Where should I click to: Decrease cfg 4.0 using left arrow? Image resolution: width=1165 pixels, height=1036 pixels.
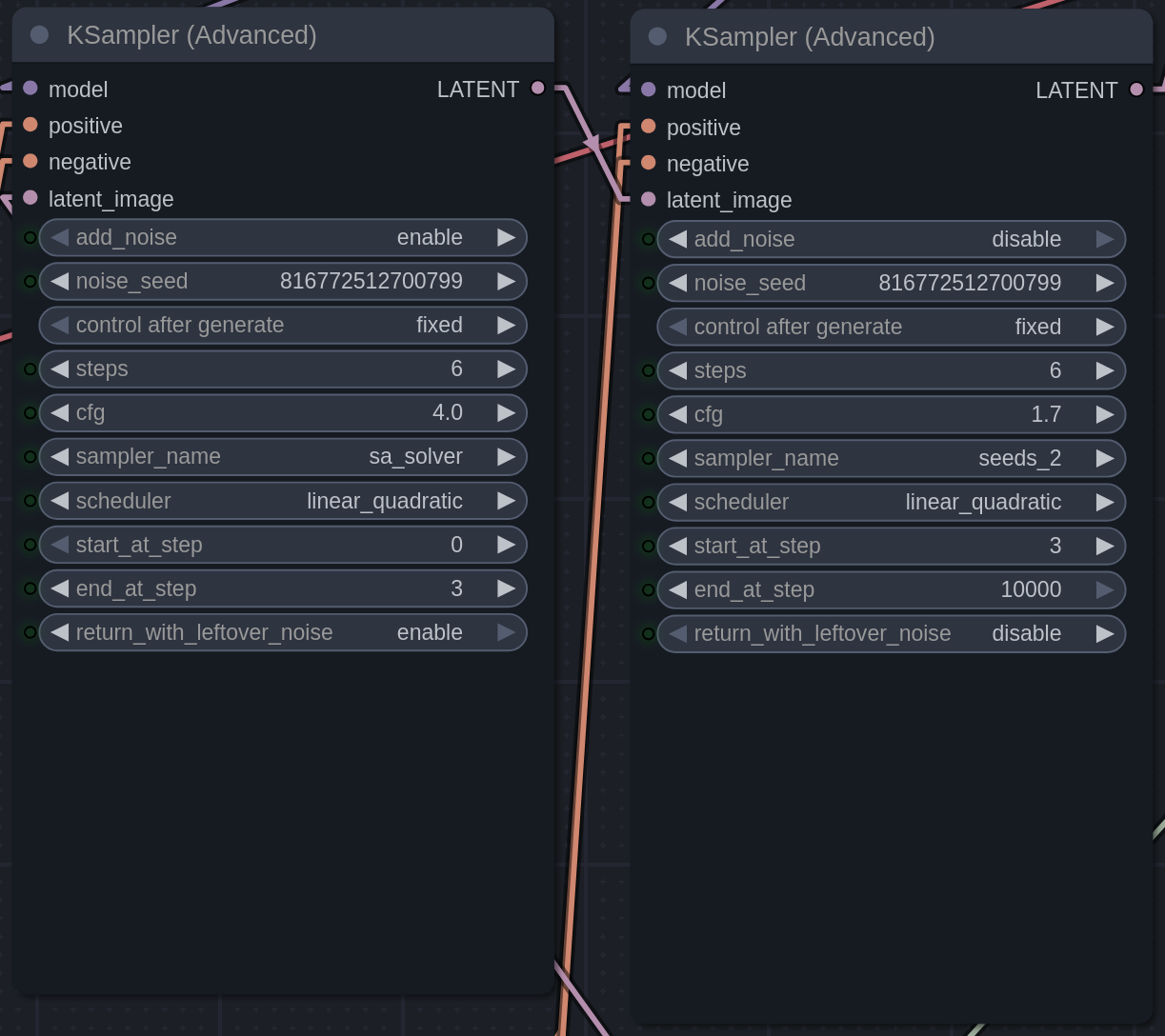click(x=59, y=413)
